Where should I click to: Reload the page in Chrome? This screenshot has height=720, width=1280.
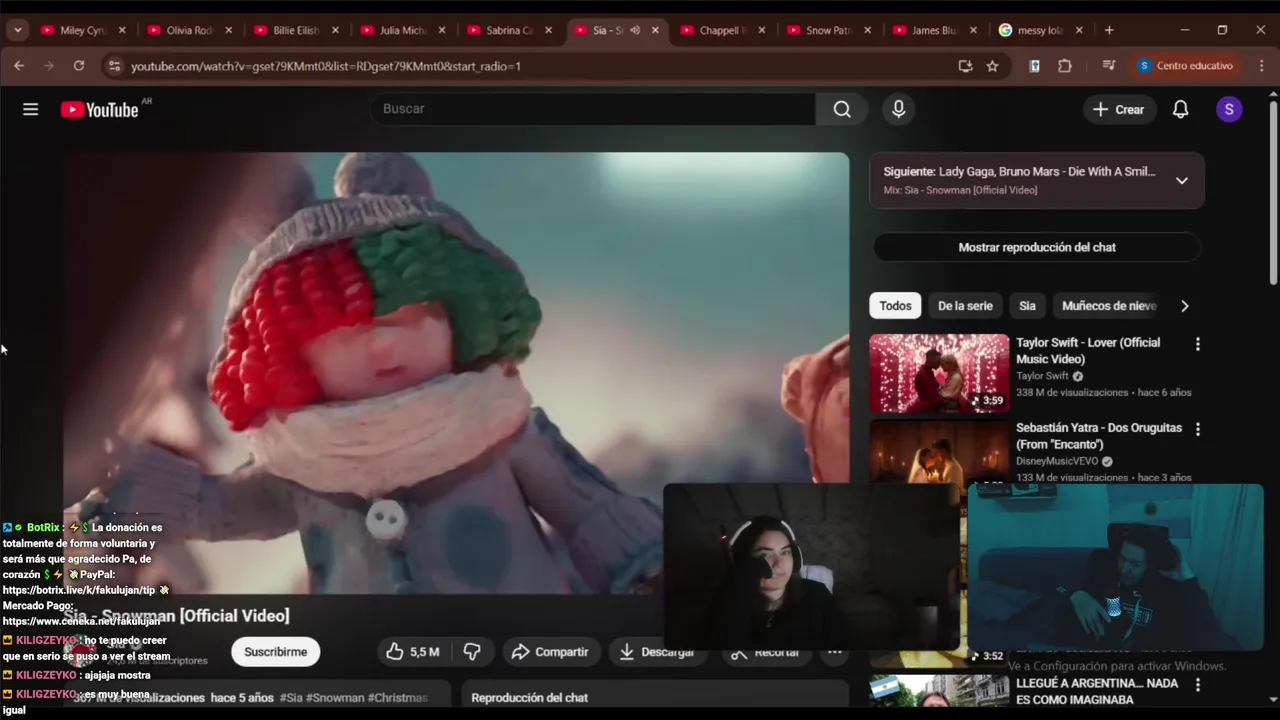[79, 66]
